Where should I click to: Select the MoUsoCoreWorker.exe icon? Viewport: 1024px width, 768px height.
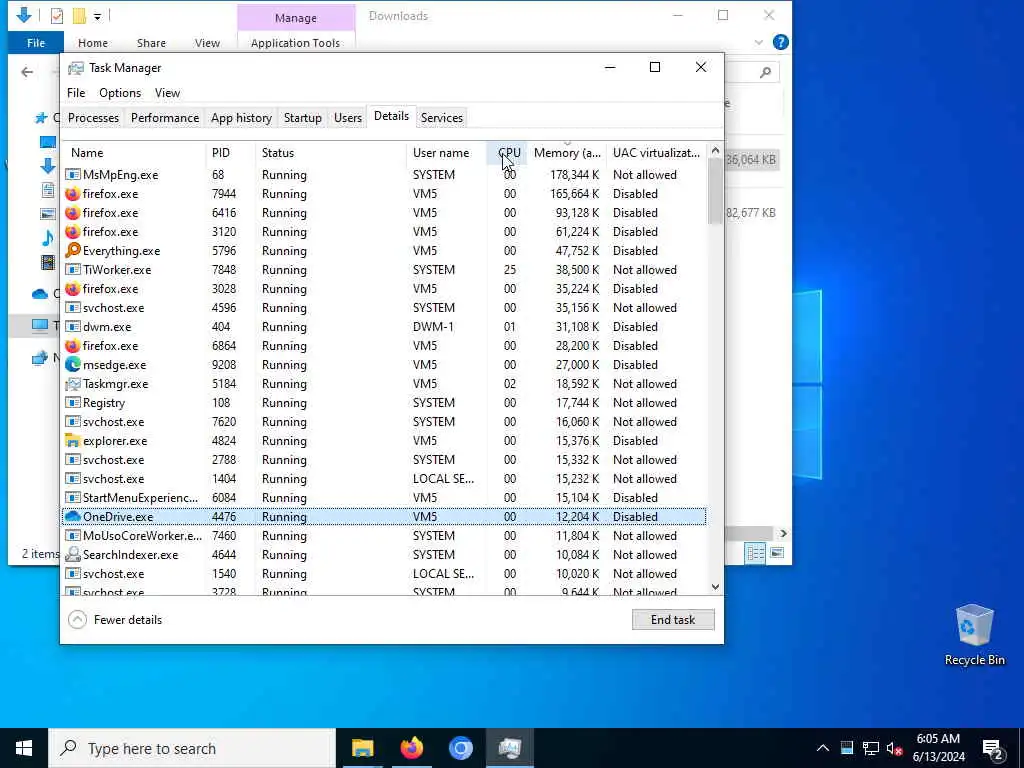pos(72,536)
